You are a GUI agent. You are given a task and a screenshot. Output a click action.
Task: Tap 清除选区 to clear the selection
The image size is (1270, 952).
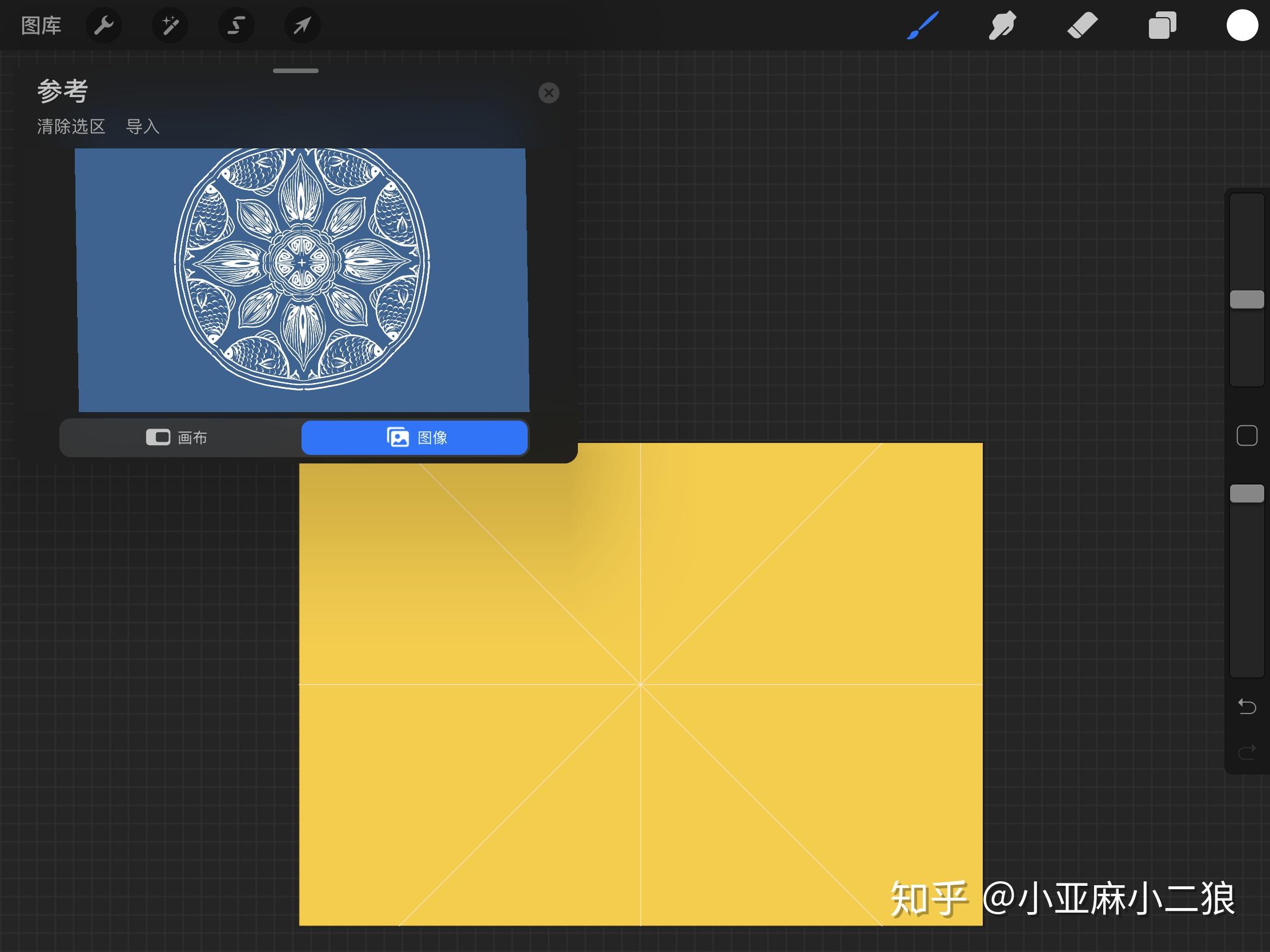70,127
